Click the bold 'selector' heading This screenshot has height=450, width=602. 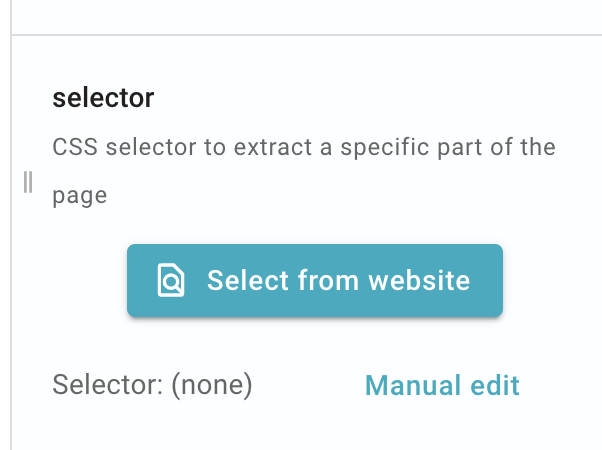click(x=103, y=98)
